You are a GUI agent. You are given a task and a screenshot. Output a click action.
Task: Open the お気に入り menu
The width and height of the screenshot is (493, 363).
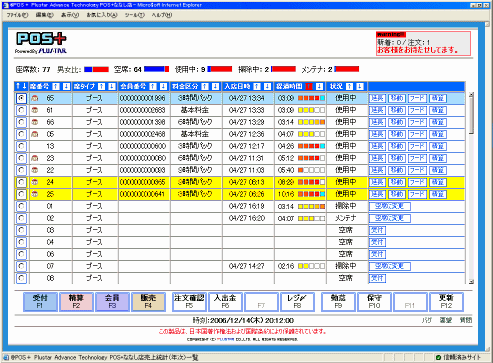102,15
